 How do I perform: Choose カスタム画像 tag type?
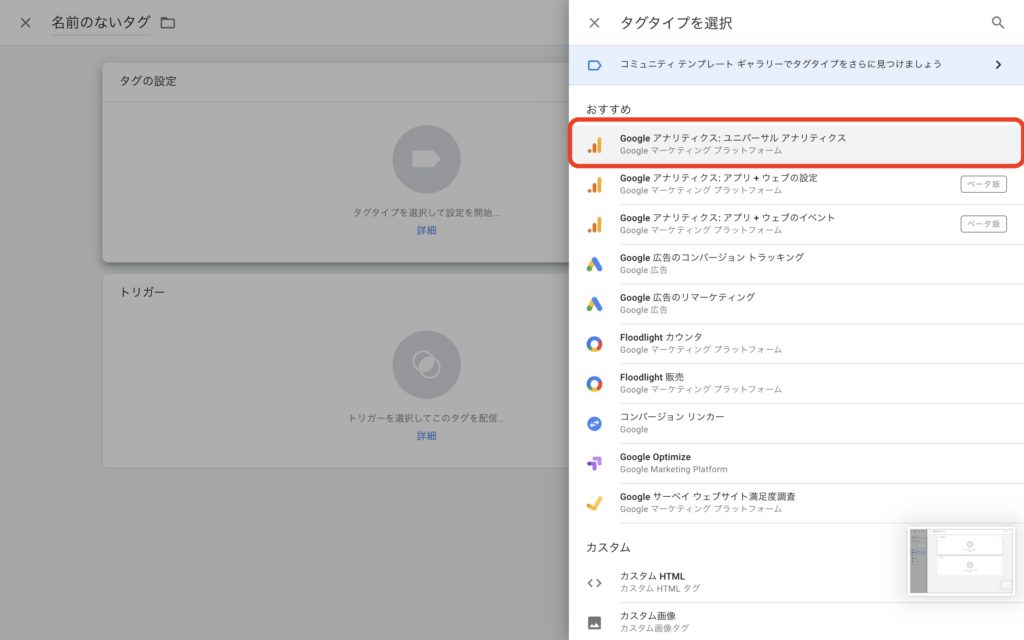(x=796, y=622)
